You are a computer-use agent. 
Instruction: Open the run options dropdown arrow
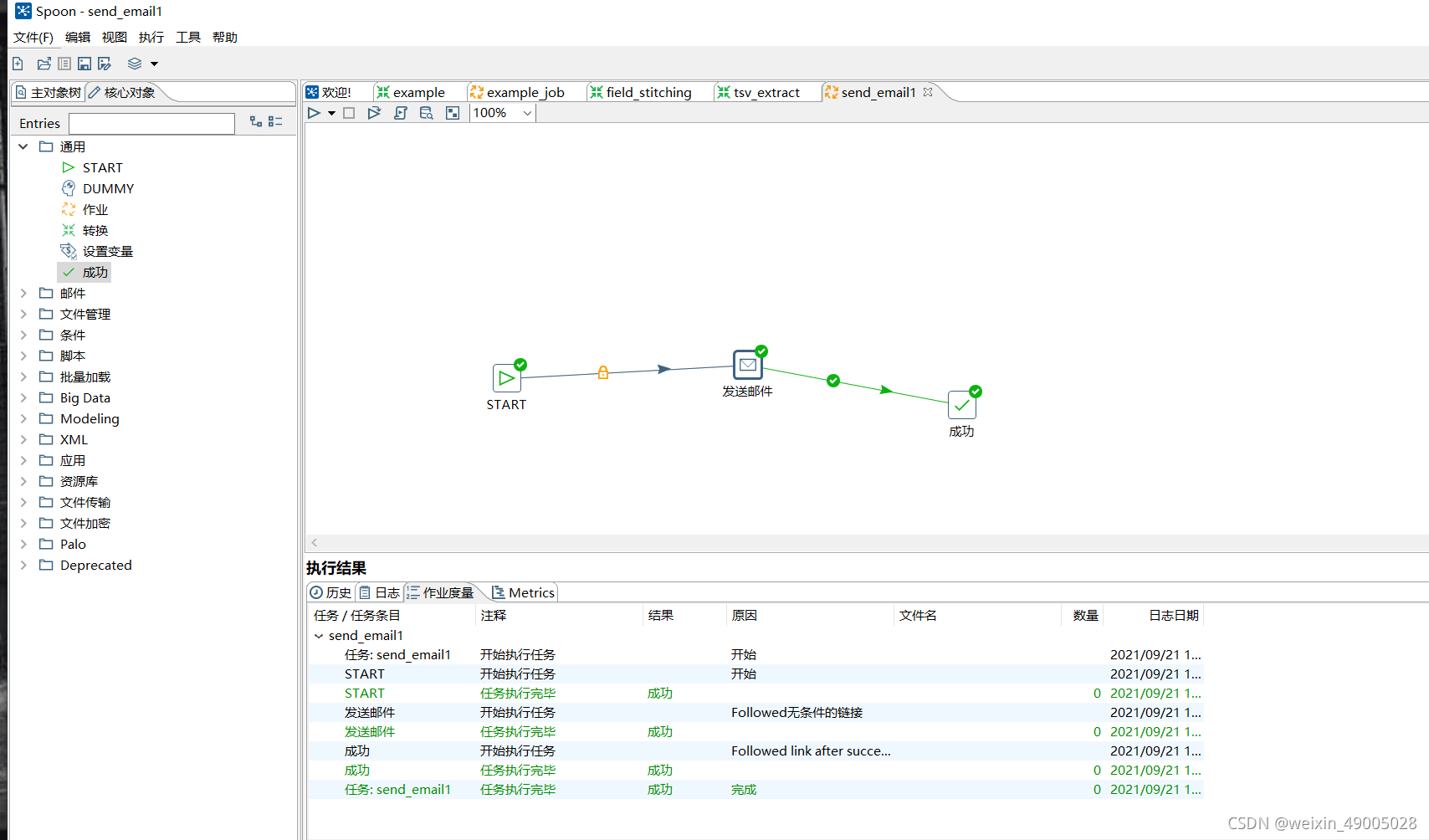click(331, 113)
